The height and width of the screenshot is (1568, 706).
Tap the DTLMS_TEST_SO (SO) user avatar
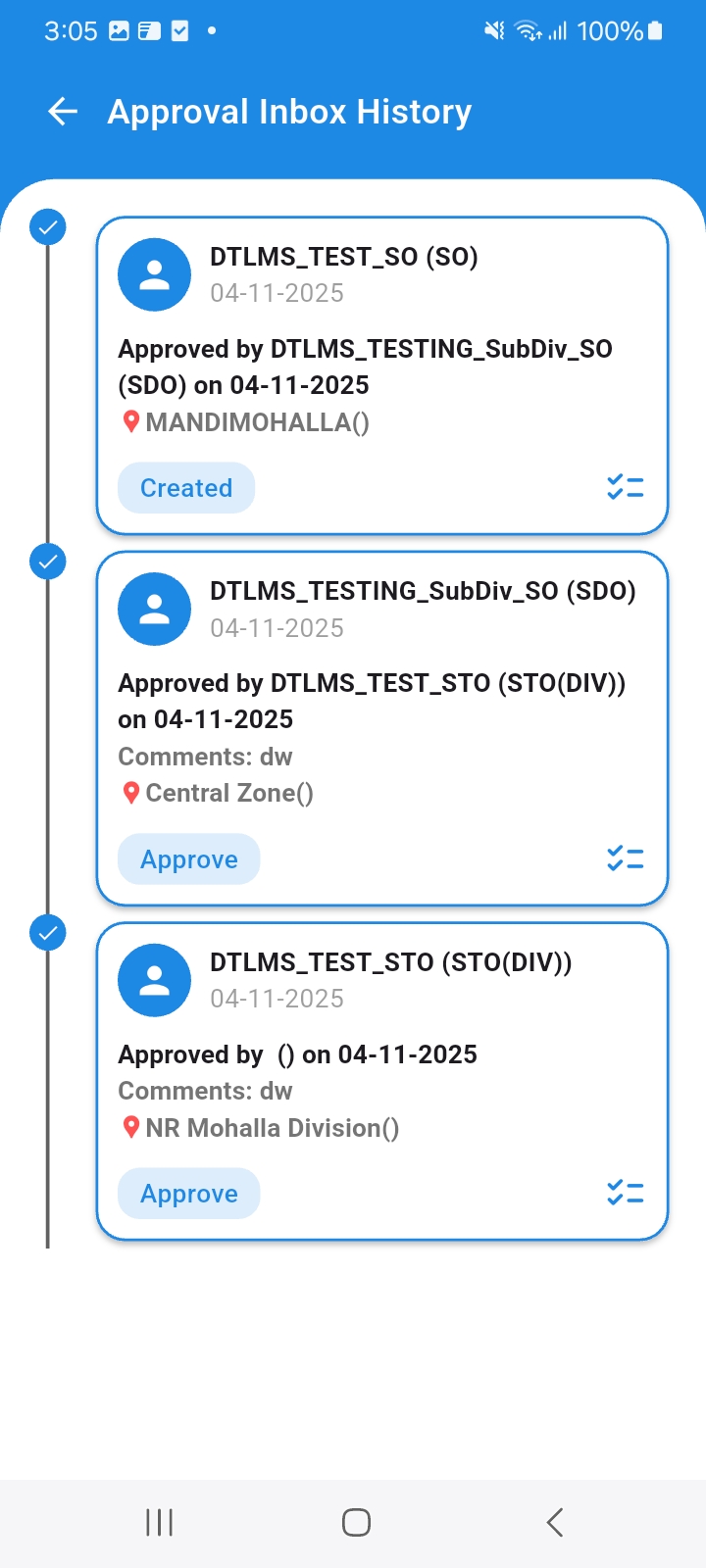[x=154, y=275]
